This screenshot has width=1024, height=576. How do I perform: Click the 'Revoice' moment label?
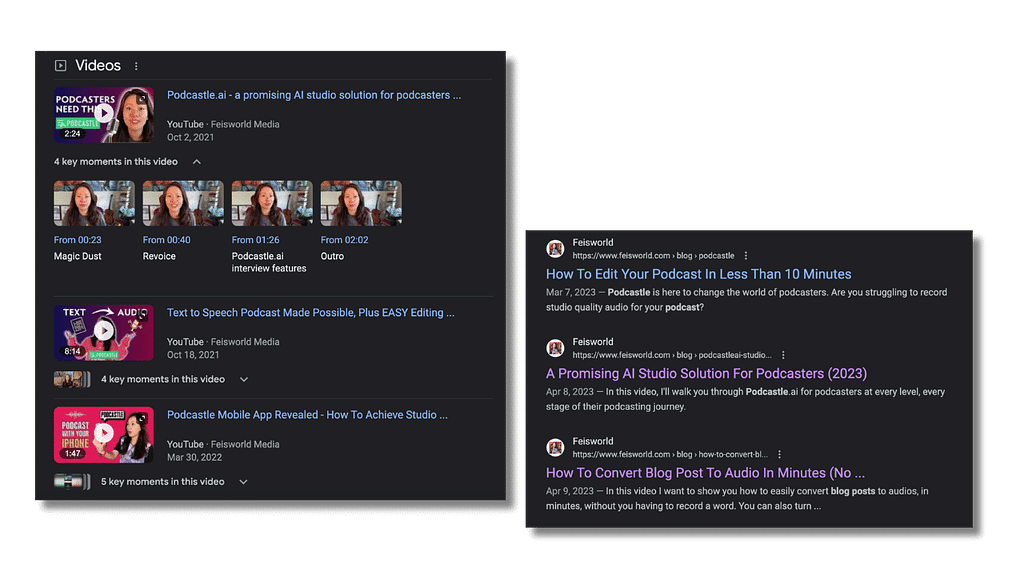point(159,256)
